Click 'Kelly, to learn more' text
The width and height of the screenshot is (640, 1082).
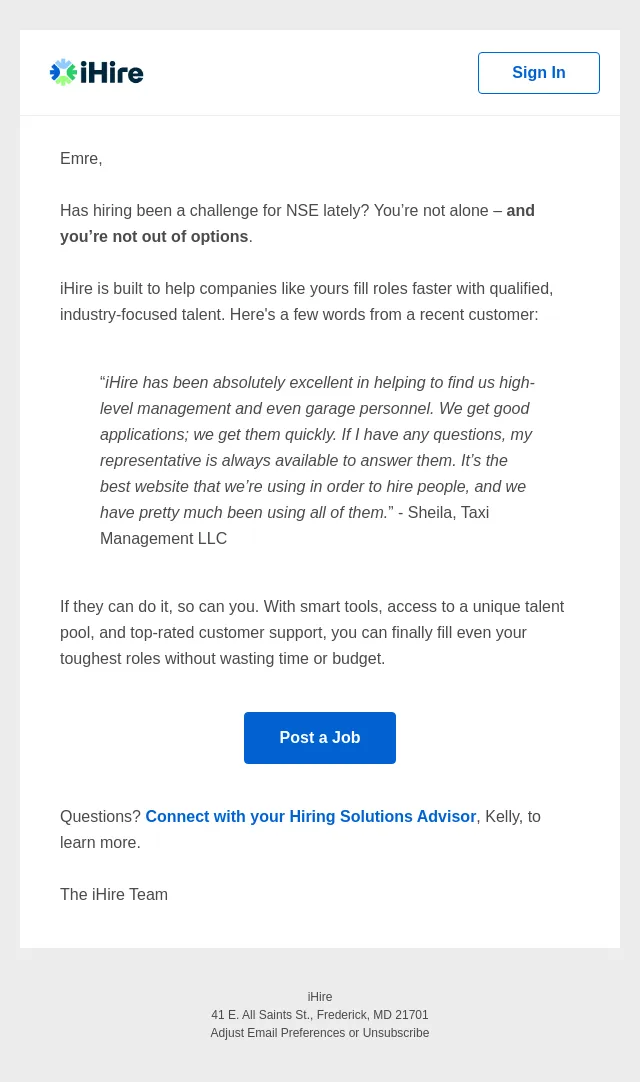coord(300,829)
